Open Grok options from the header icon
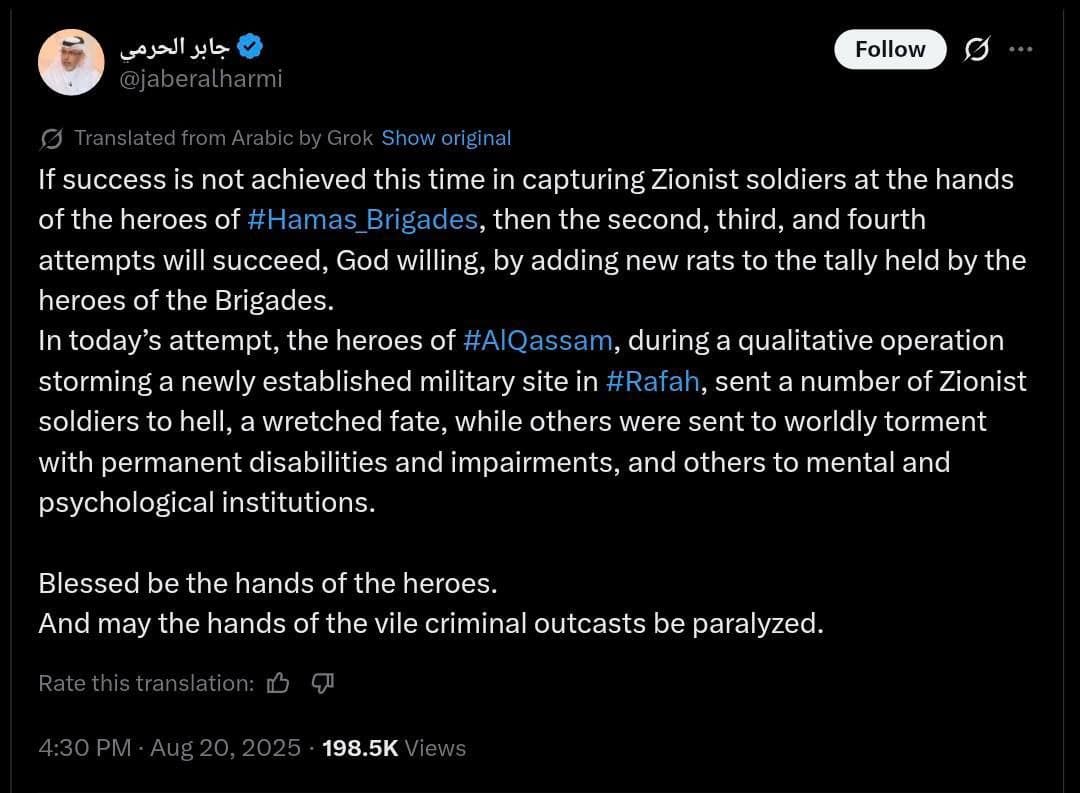 pos(976,49)
